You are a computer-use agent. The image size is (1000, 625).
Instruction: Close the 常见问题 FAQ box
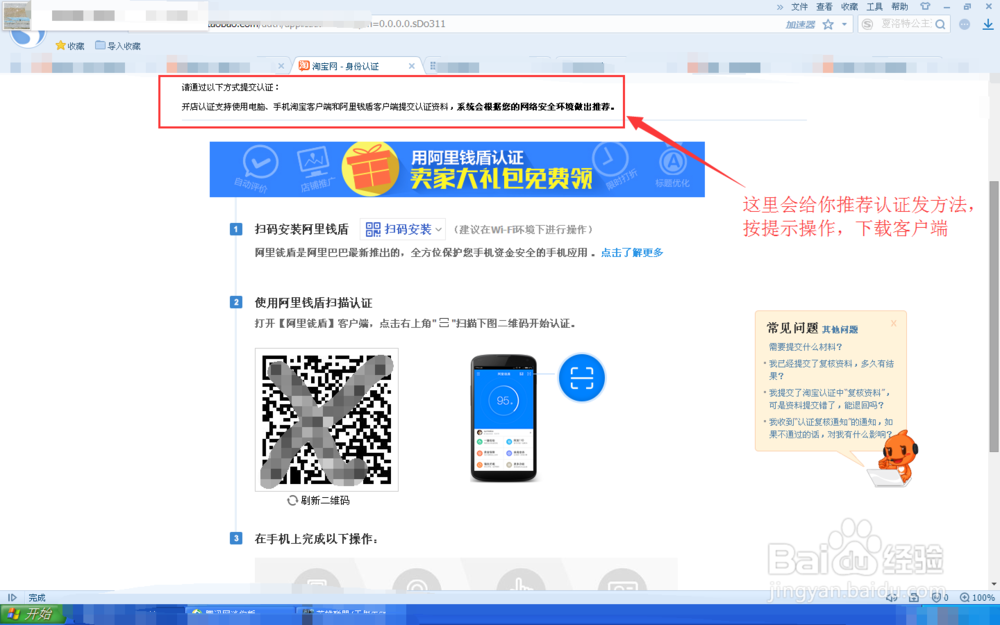pyautogui.click(x=893, y=323)
